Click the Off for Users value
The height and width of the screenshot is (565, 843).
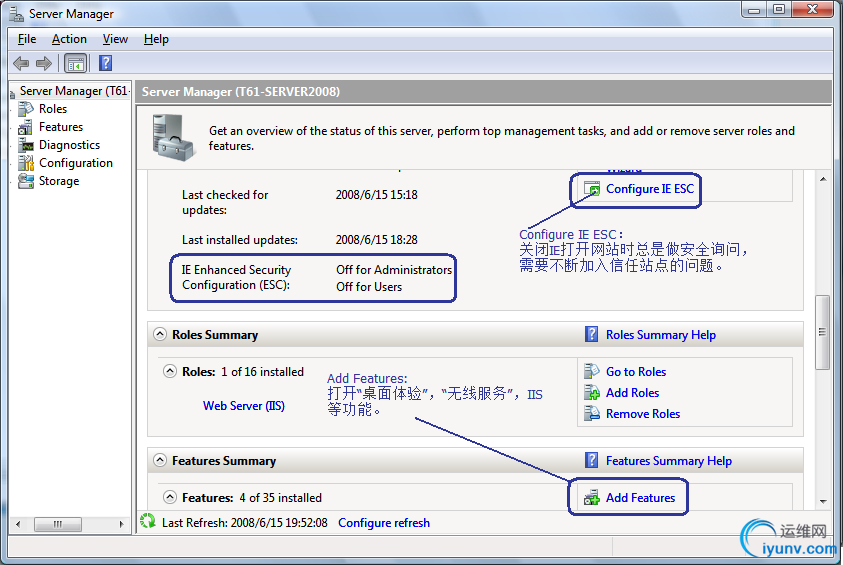click(x=369, y=287)
